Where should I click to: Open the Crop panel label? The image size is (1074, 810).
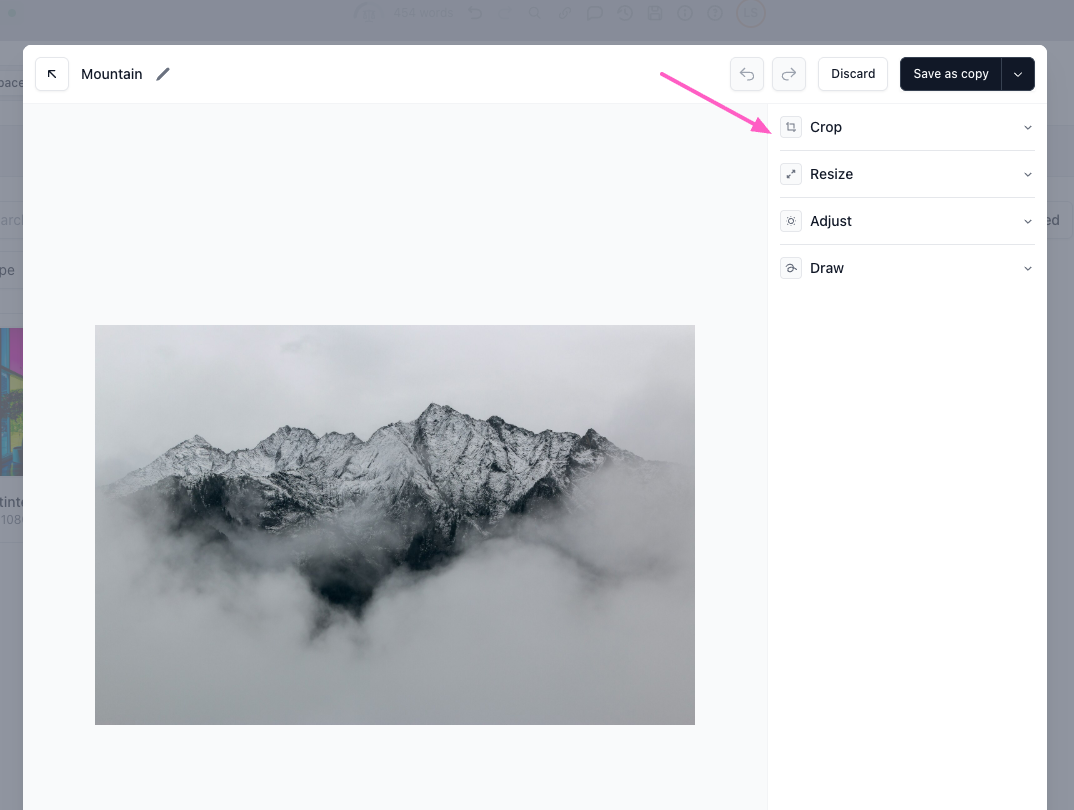(826, 127)
